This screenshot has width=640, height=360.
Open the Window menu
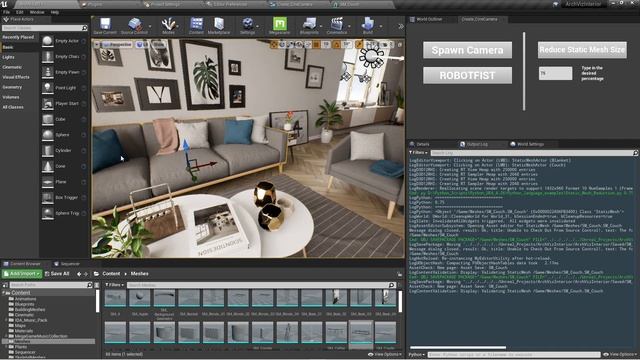37,12
